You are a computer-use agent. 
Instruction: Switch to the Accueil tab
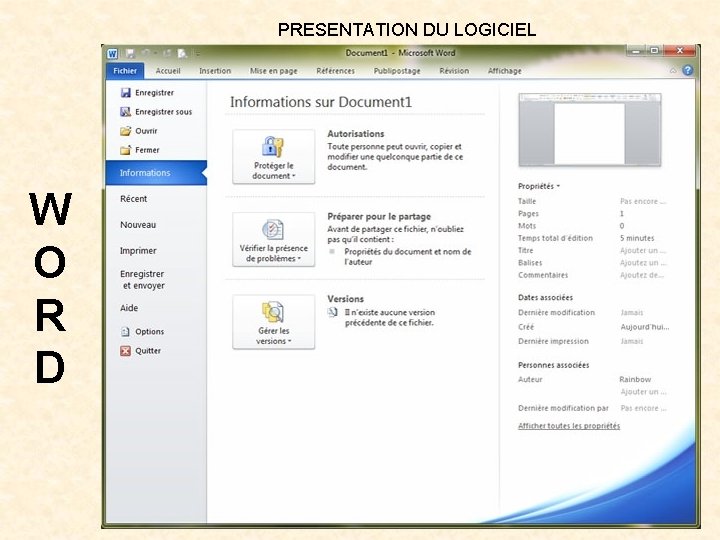click(x=168, y=71)
